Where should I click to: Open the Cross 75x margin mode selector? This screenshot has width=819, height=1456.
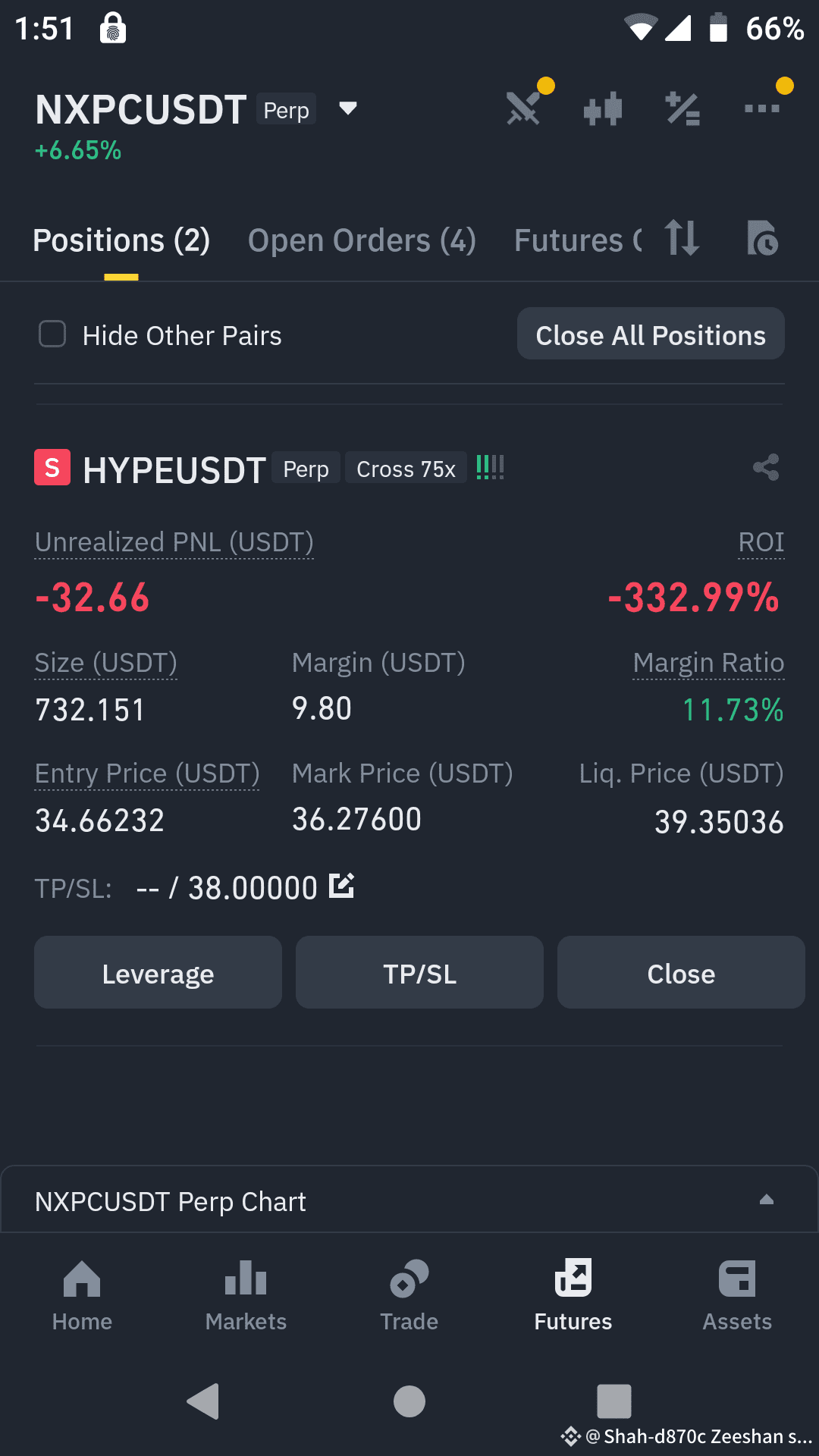(406, 469)
